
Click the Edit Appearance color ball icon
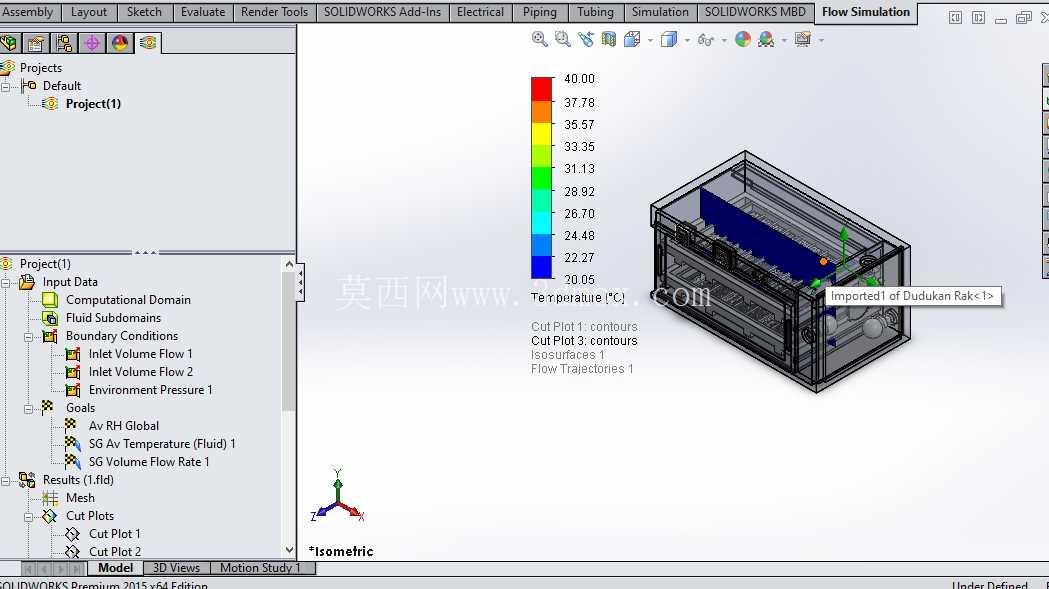(x=743, y=39)
